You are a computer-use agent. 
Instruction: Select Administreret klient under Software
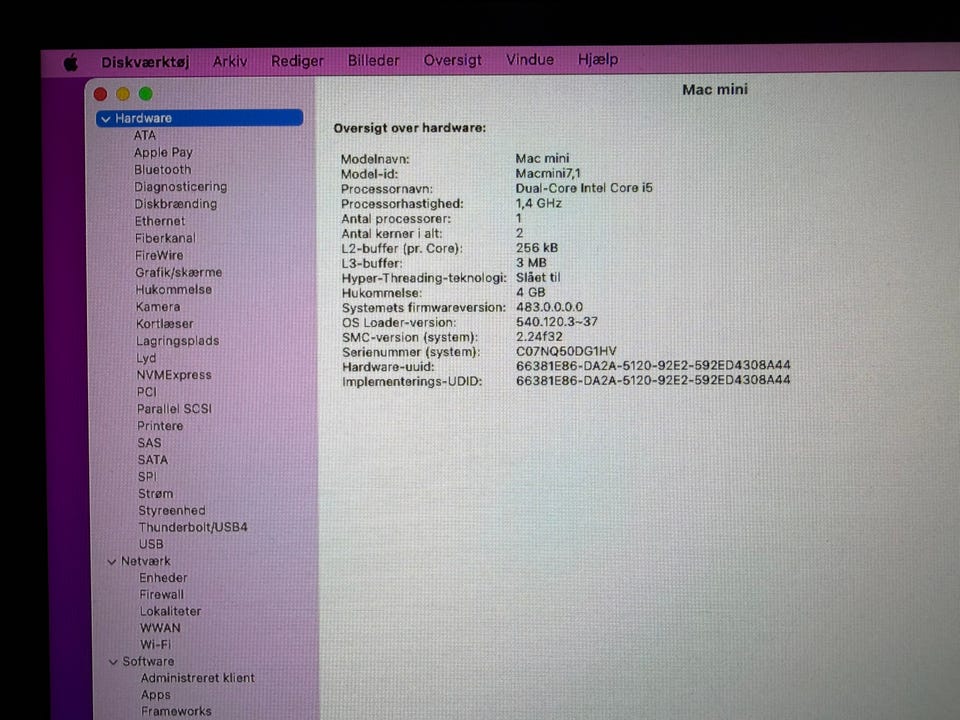click(198, 678)
